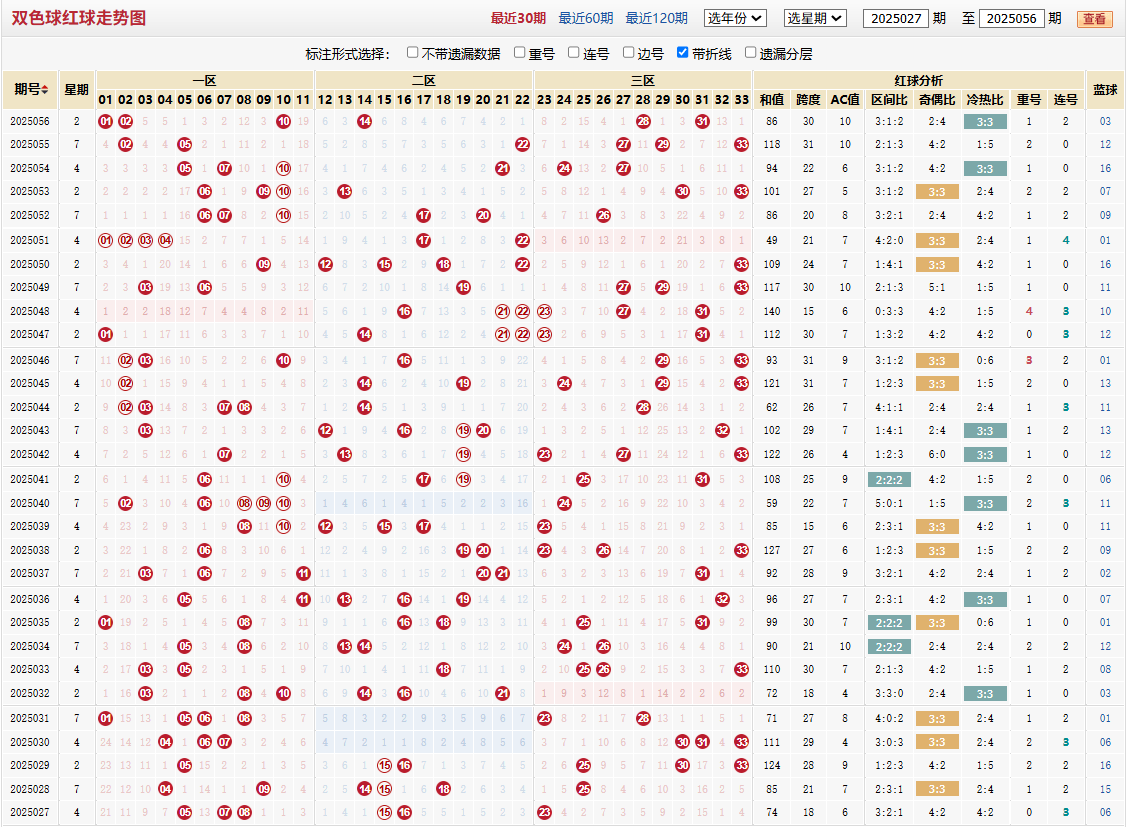Screen dimensions: 1126x827
Task: Click red ball 26 in row 2025052
Action: tap(604, 215)
